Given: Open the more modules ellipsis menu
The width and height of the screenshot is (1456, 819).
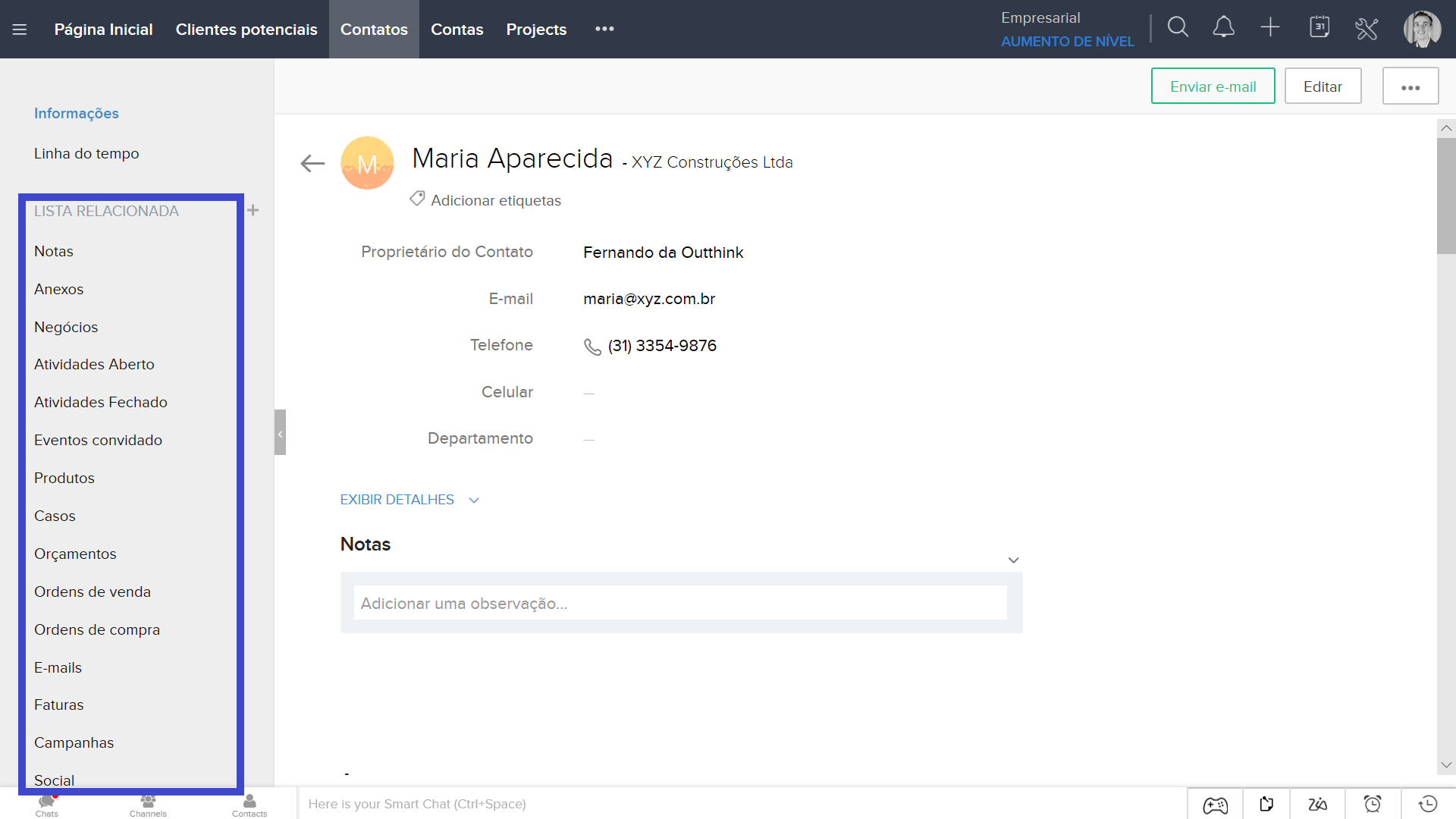Looking at the screenshot, I should click(x=604, y=29).
